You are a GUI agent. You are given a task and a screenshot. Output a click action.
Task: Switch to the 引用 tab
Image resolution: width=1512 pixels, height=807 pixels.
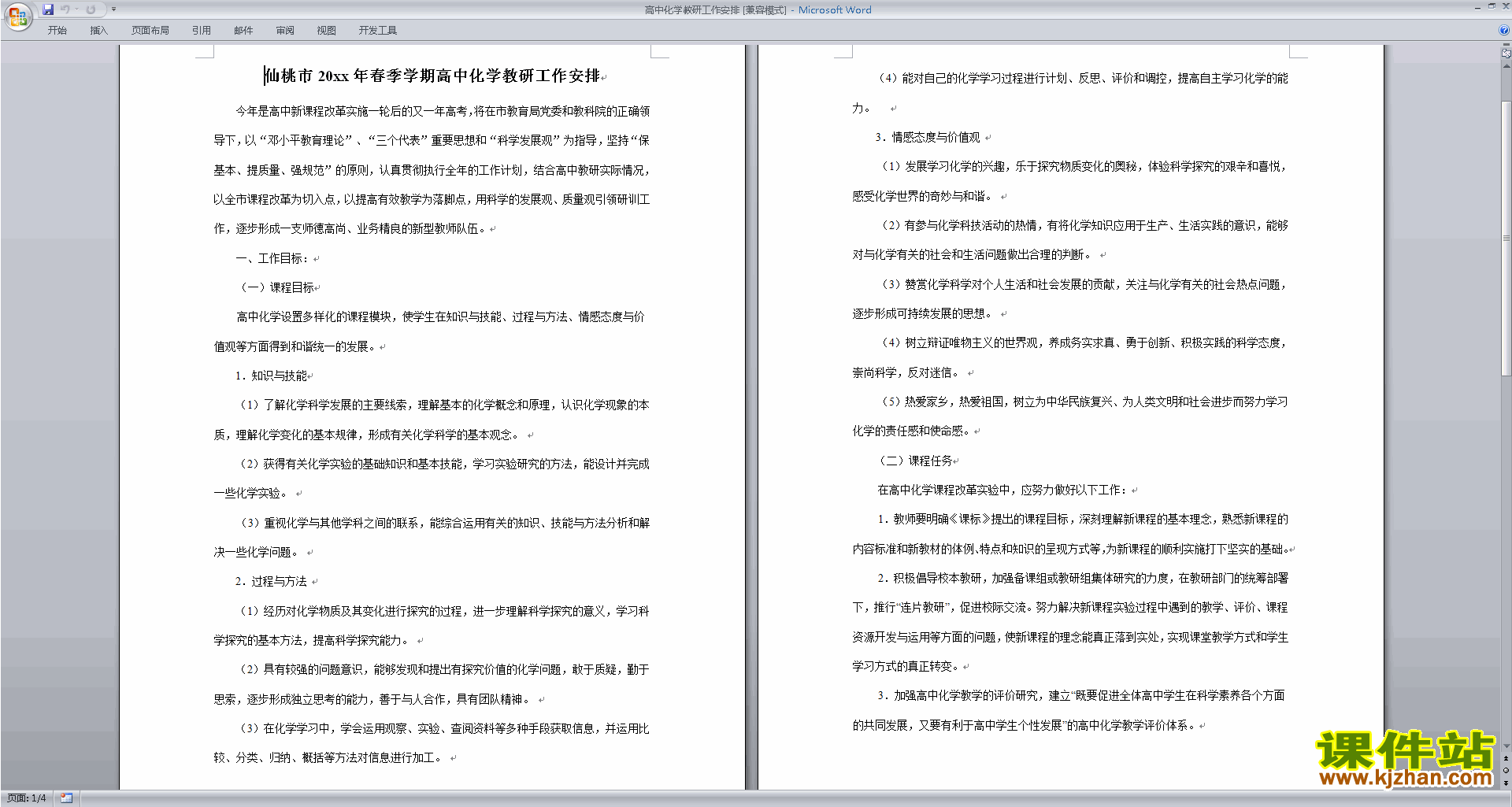pos(202,30)
